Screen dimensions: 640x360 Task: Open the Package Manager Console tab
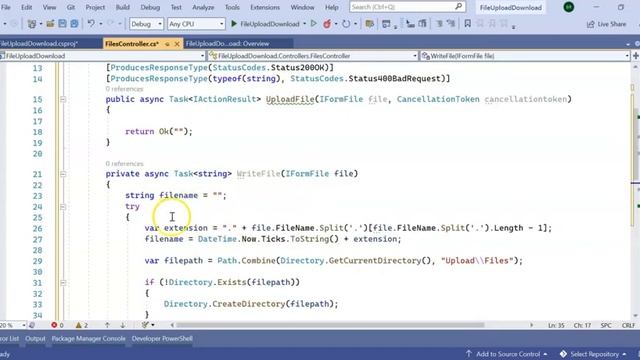(88, 339)
